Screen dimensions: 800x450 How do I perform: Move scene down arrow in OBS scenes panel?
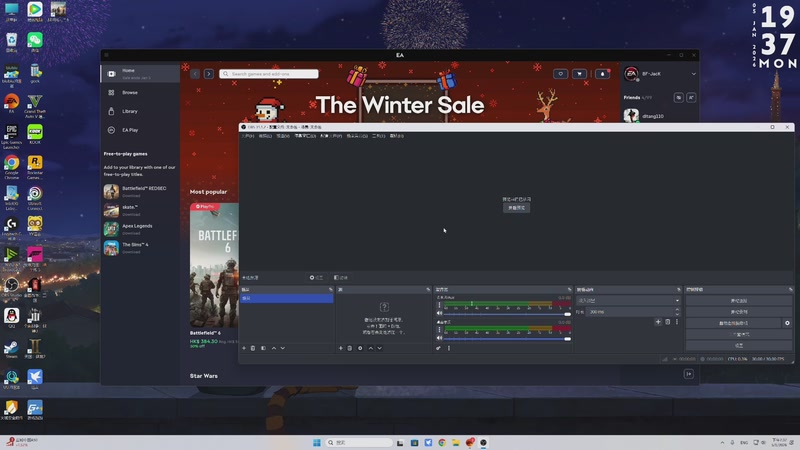283,348
